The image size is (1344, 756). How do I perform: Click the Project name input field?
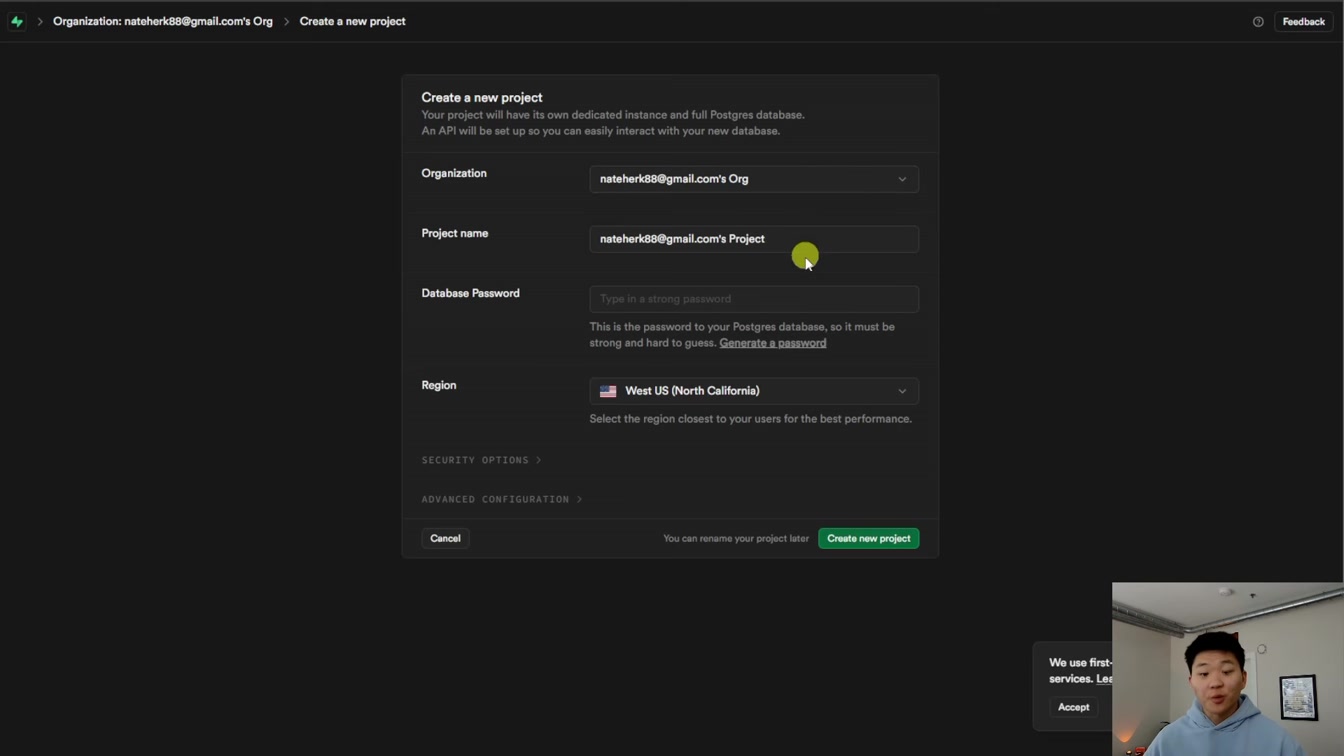[x=754, y=239]
